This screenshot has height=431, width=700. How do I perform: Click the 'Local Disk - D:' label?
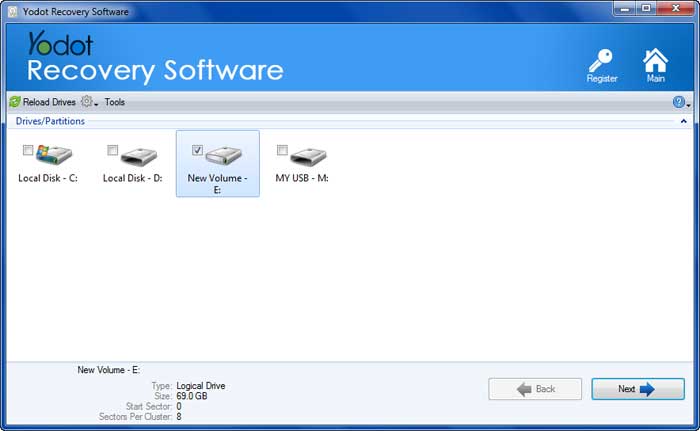(133, 178)
